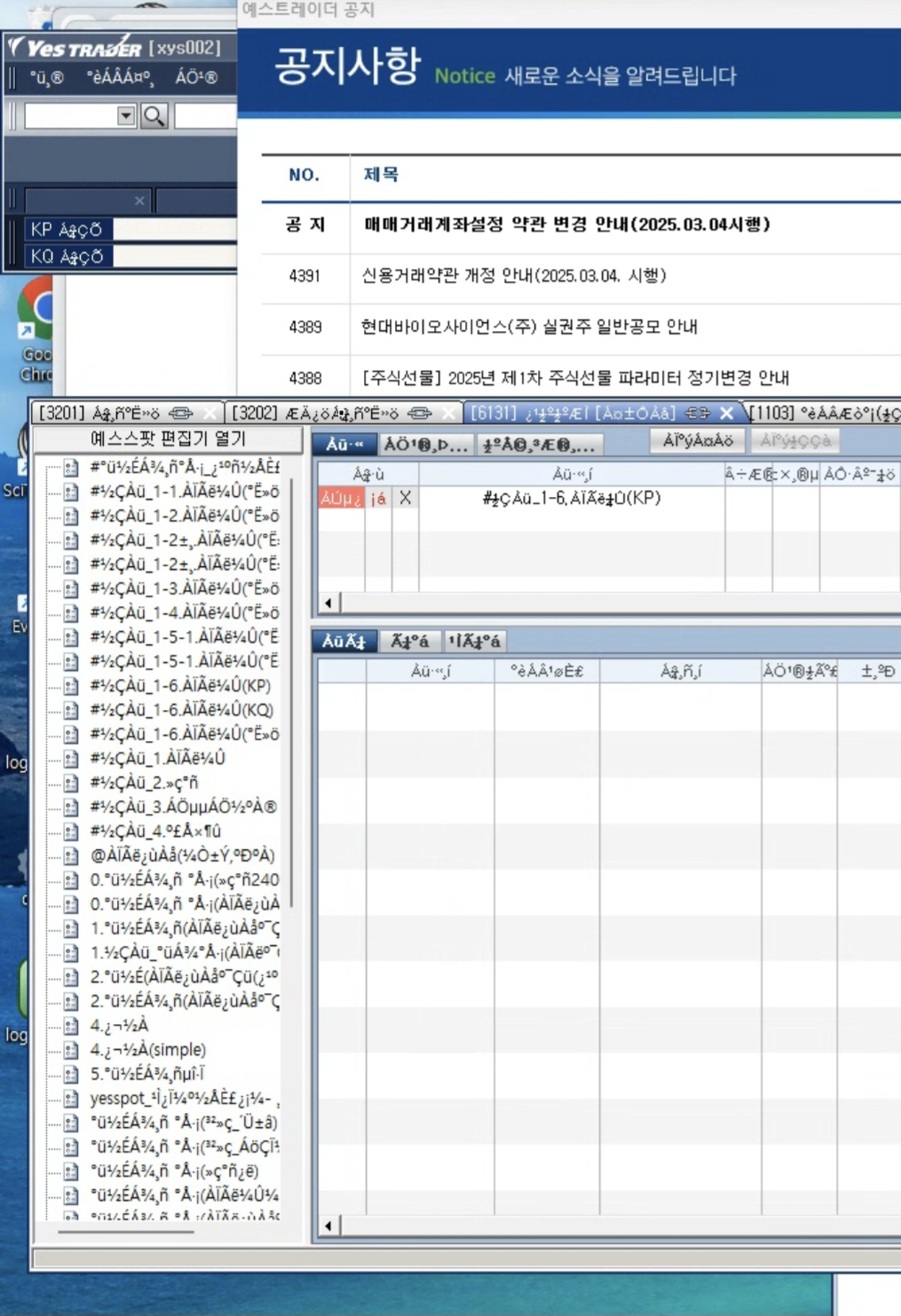Screen dimensions: 901x1316
Task: Click the link icon on tab [3202]
Action: pos(419,414)
